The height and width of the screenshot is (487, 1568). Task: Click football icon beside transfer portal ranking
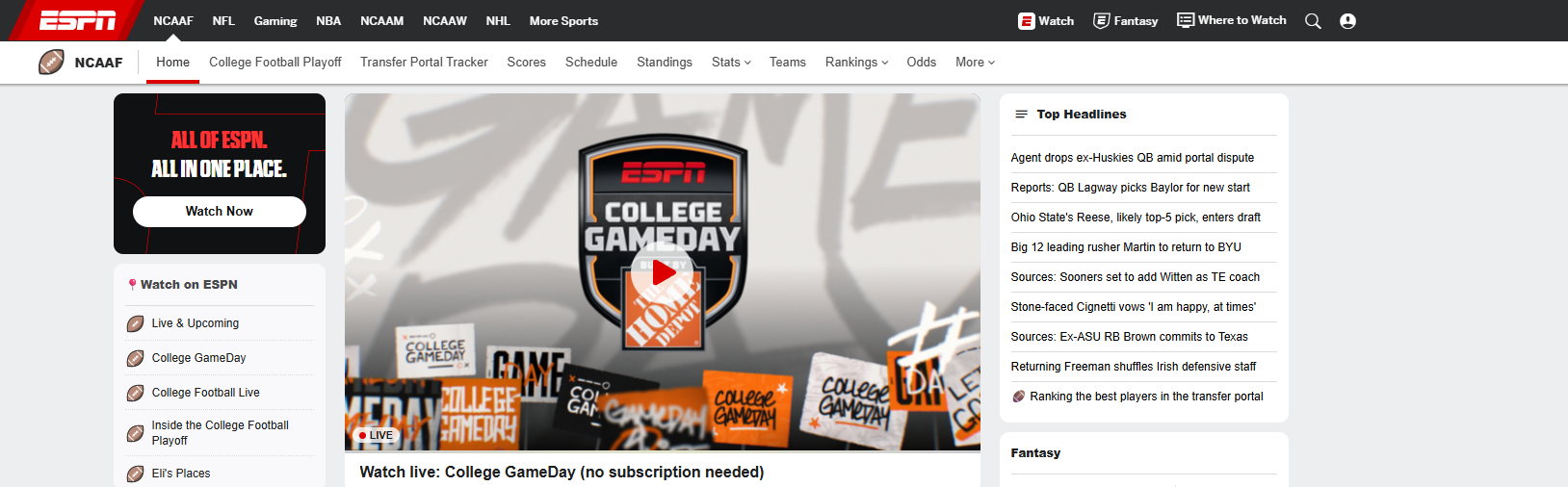point(1018,397)
